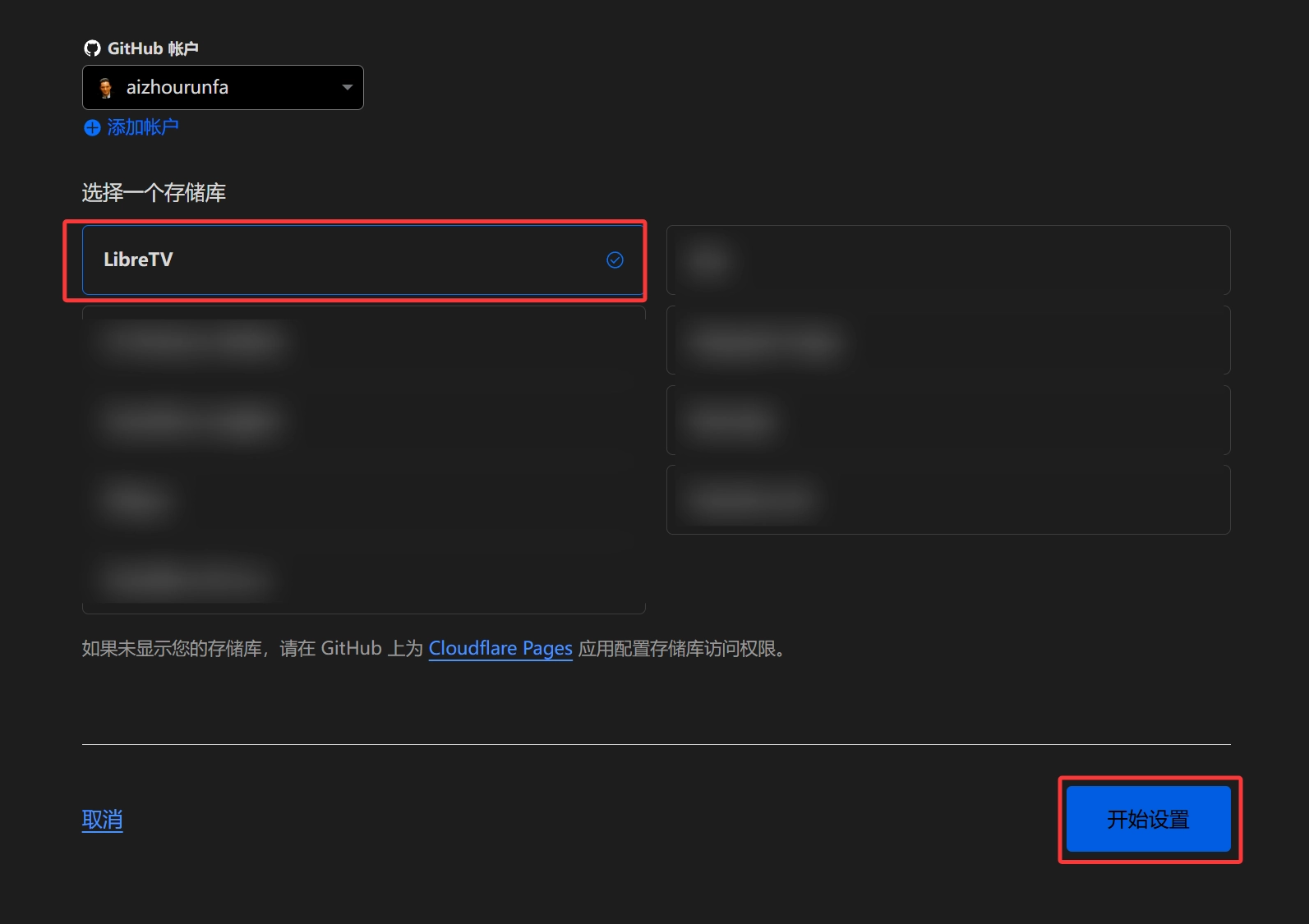Click the 开始设置 button
Screen dimensions: 1309x924
[x=1149, y=819]
